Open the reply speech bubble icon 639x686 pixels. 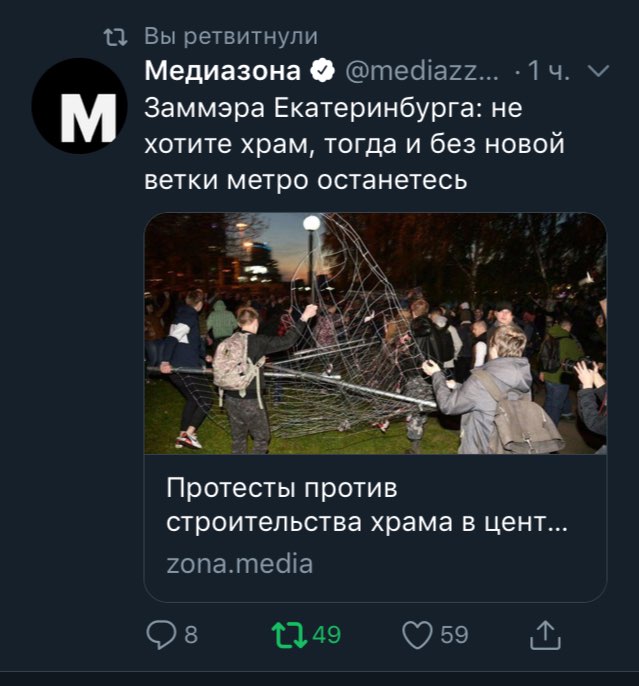pyautogui.click(x=161, y=635)
